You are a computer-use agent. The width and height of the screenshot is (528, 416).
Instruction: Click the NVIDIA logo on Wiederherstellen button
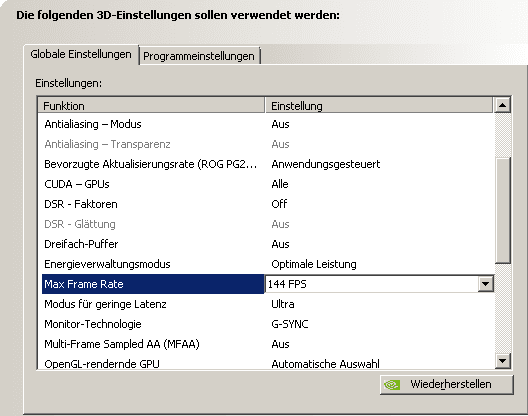(x=392, y=385)
